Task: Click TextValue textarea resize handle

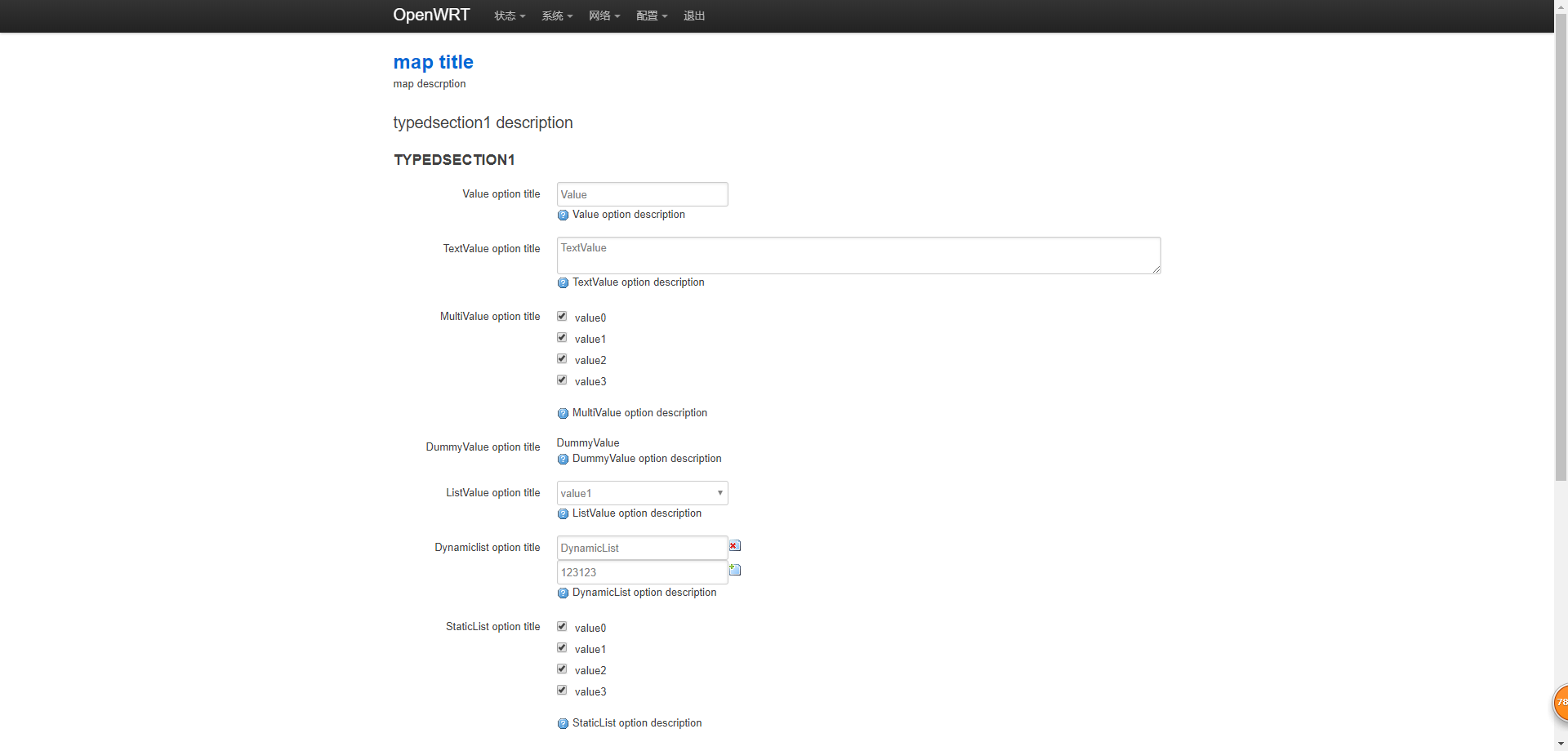Action: (1156, 269)
